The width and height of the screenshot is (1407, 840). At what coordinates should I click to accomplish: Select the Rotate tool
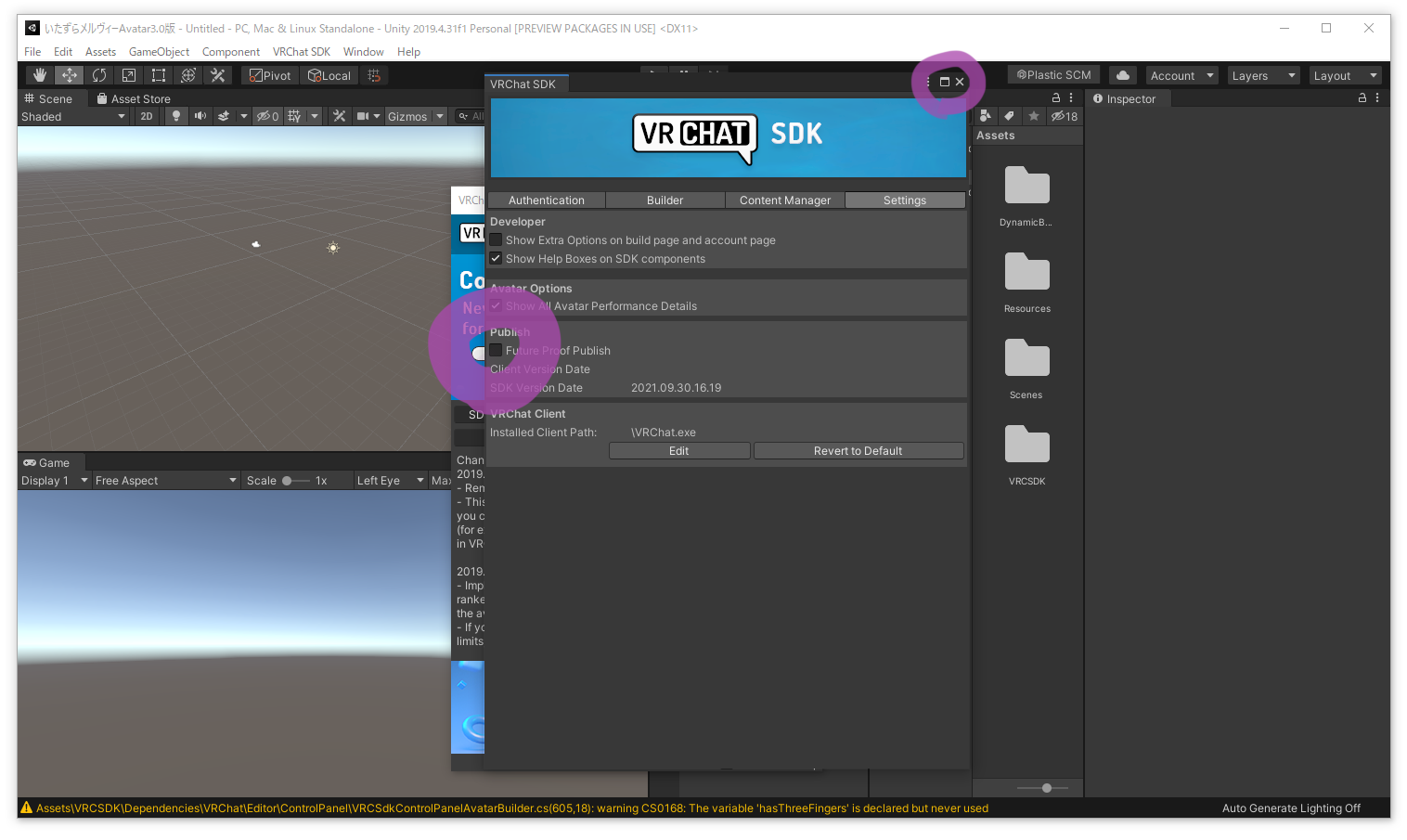99,75
